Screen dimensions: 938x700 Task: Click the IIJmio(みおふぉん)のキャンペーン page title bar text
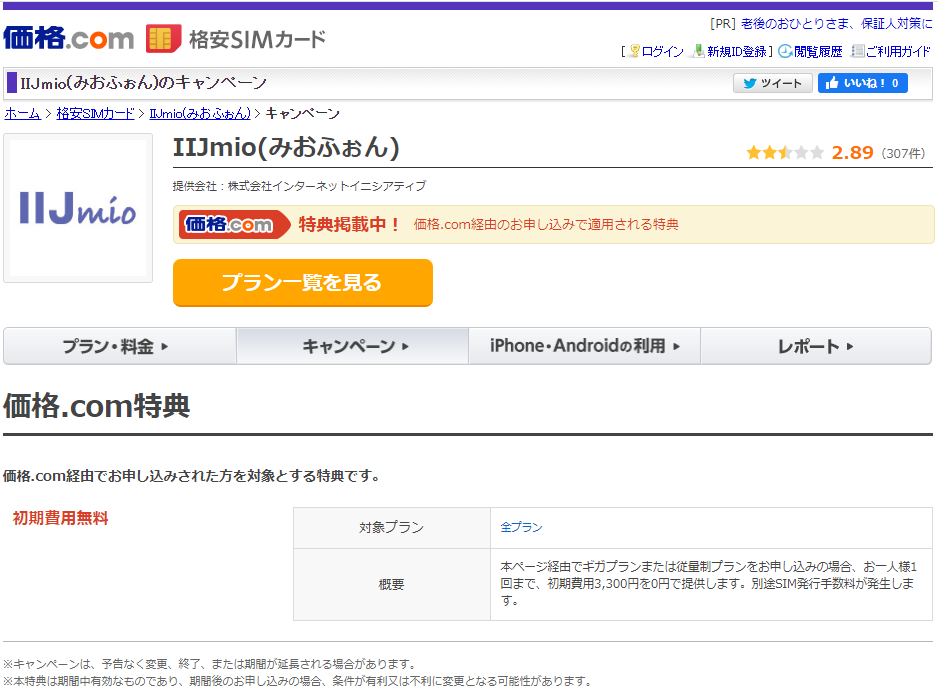pyautogui.click(x=144, y=83)
